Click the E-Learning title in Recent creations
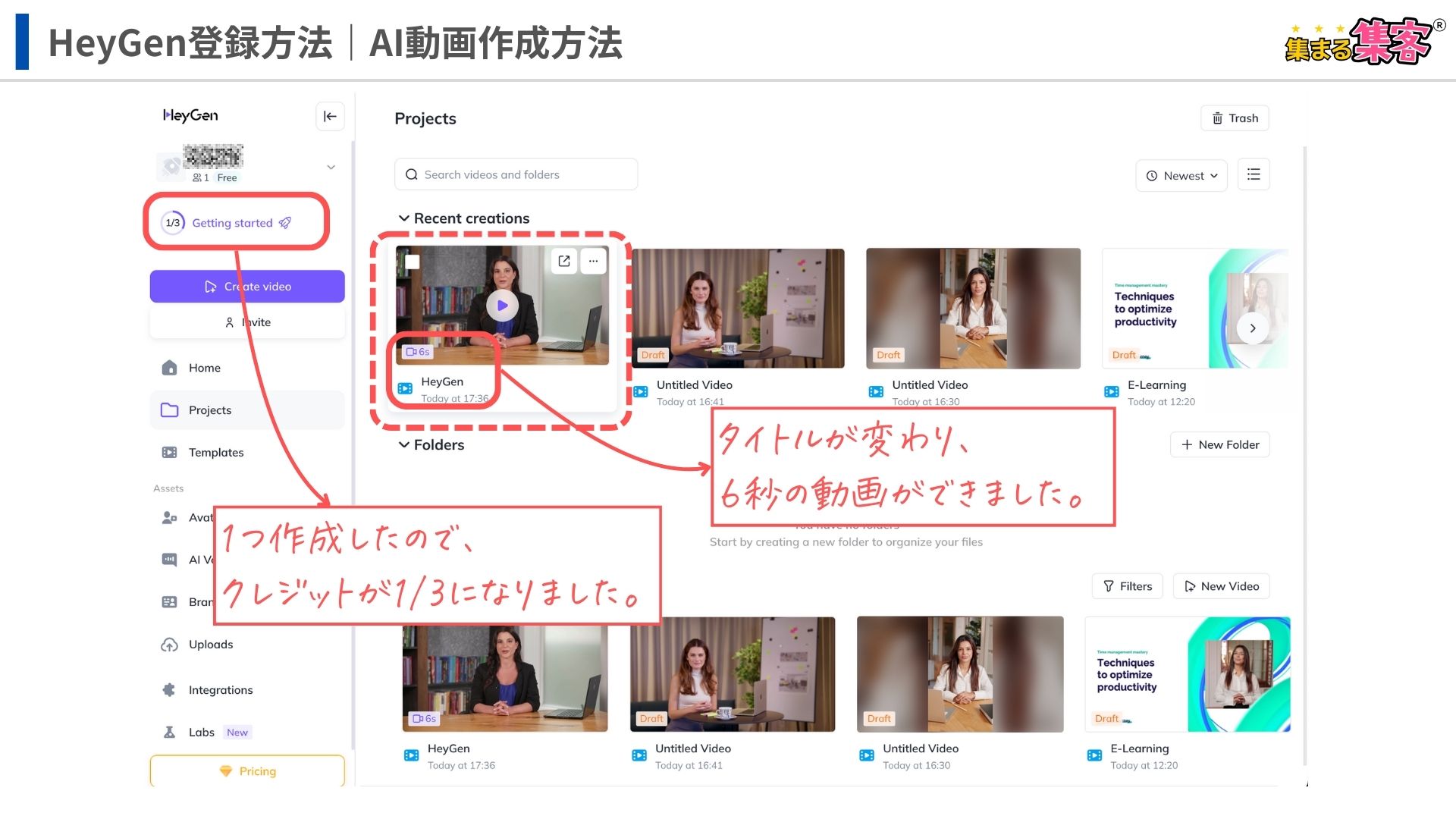 tap(1156, 385)
